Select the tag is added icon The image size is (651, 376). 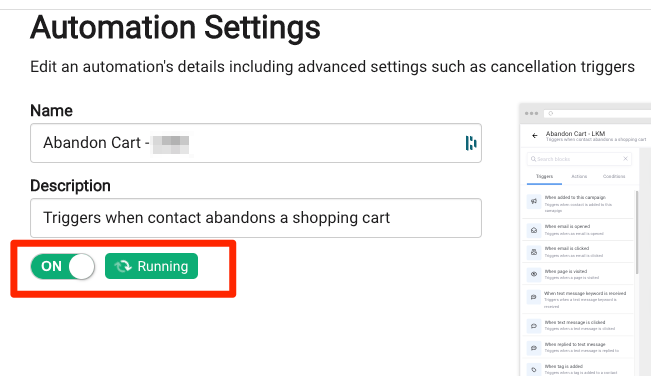[x=534, y=369]
